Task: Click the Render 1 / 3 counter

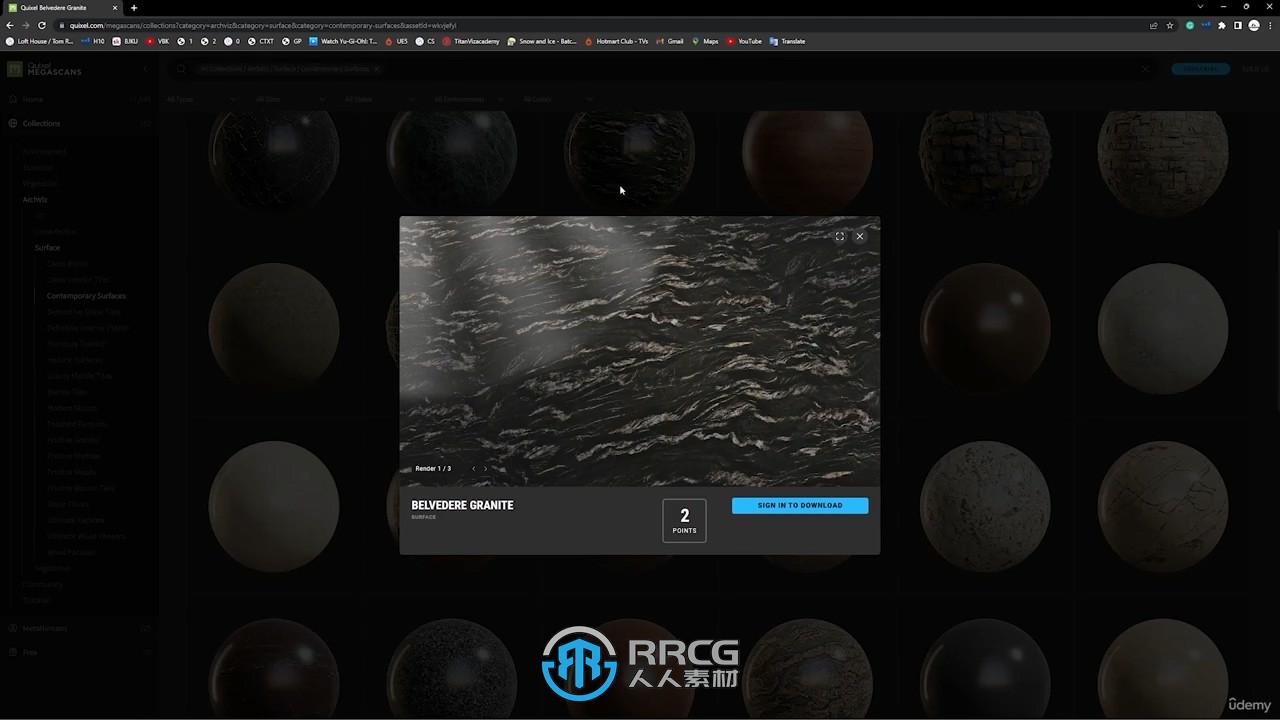Action: pyautogui.click(x=433, y=468)
